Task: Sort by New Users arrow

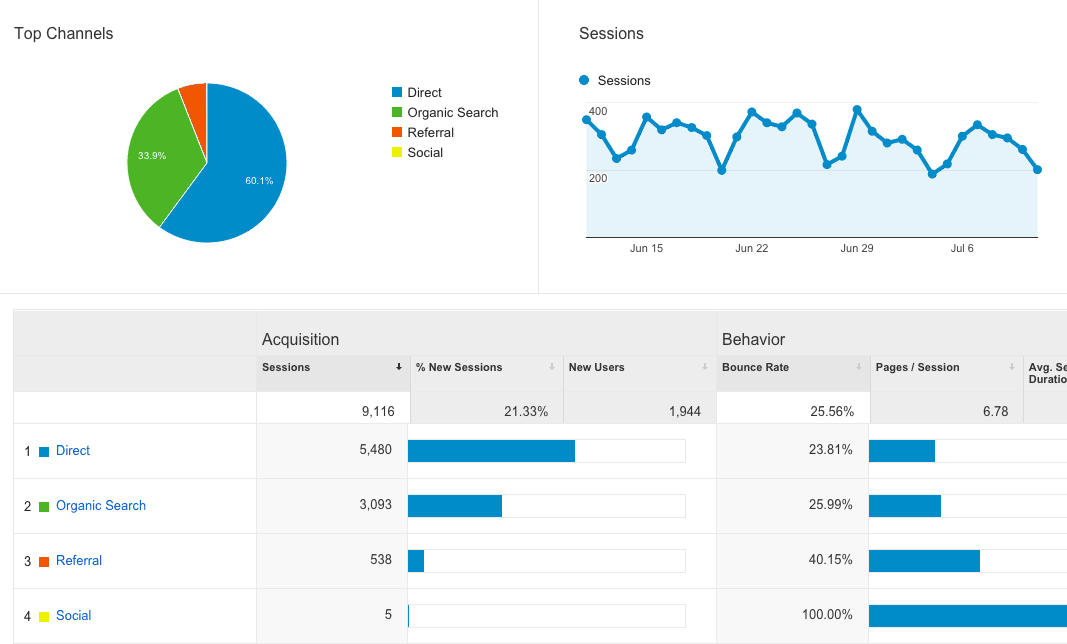Action: 705,368
